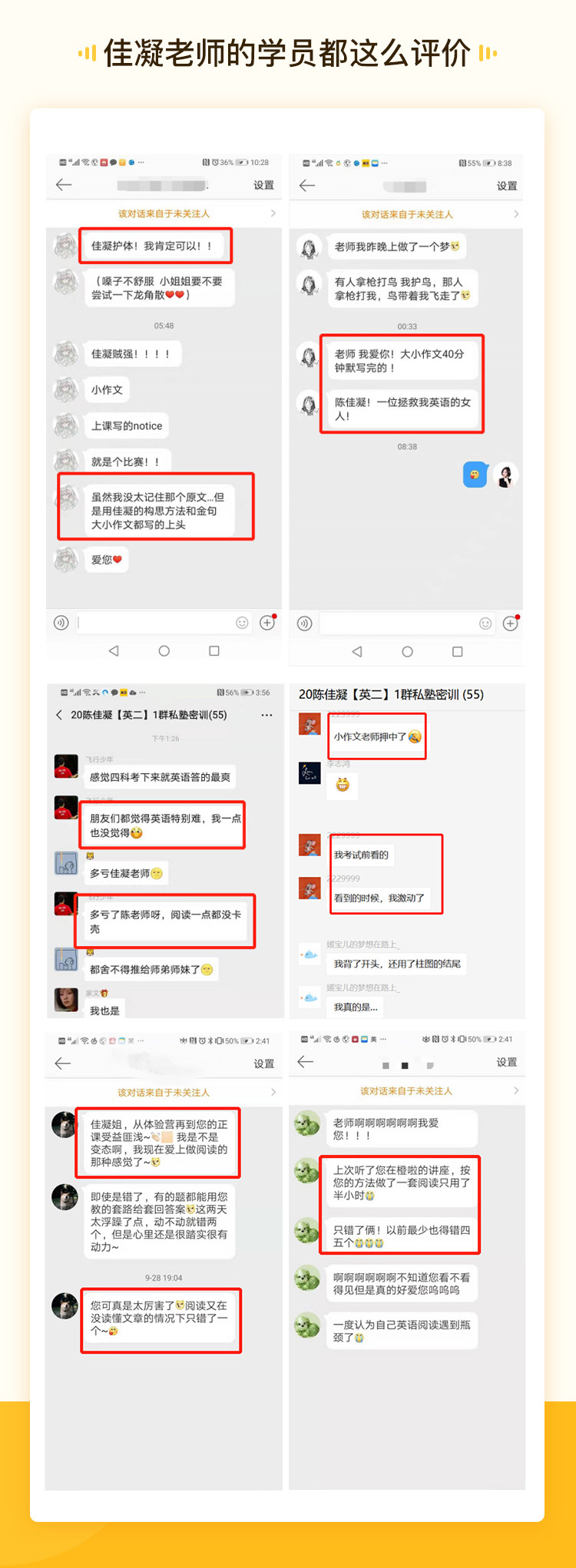Screen dimensions: 576x1568
Task: Open 设置 in right 2:41 chat header
Action: point(507,1062)
